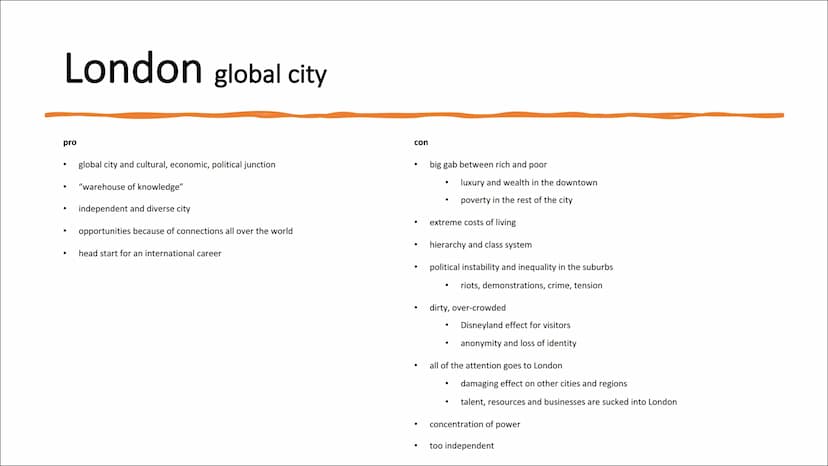The height and width of the screenshot is (466, 828).
Task: Click 'talent, resources and businesses are sucked into London'
Action: point(569,402)
